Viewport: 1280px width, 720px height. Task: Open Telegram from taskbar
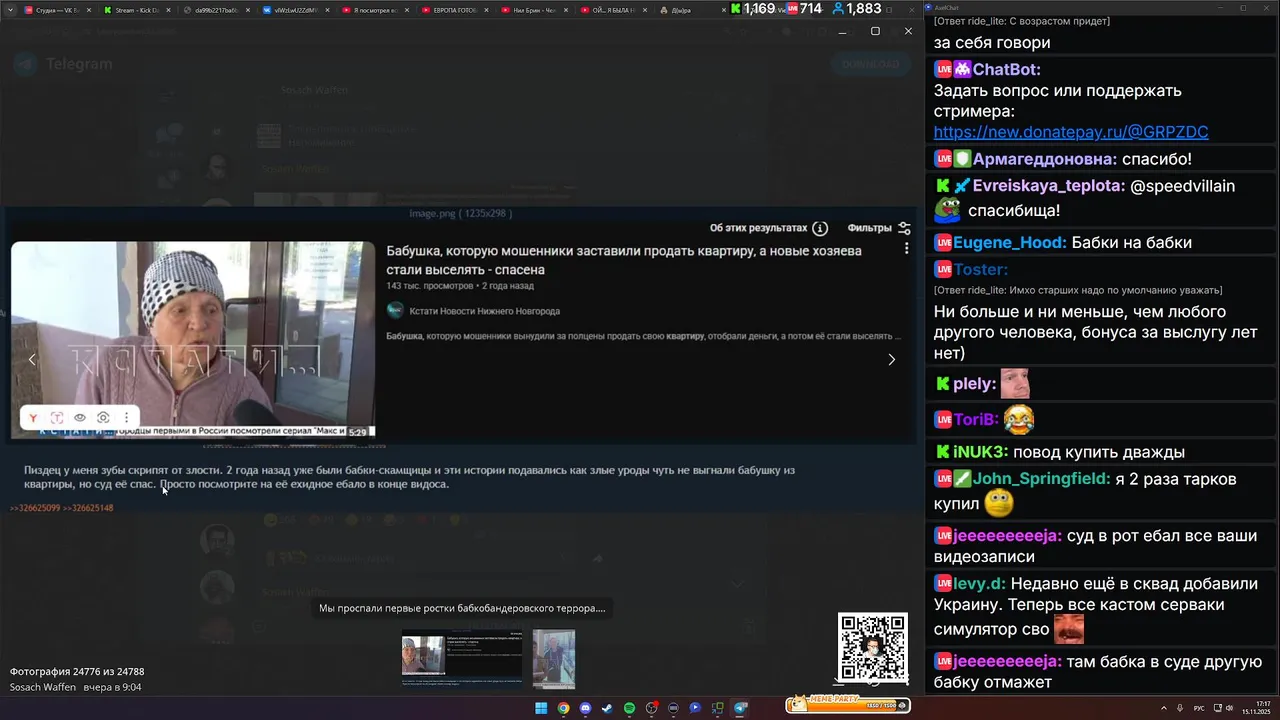(740, 708)
